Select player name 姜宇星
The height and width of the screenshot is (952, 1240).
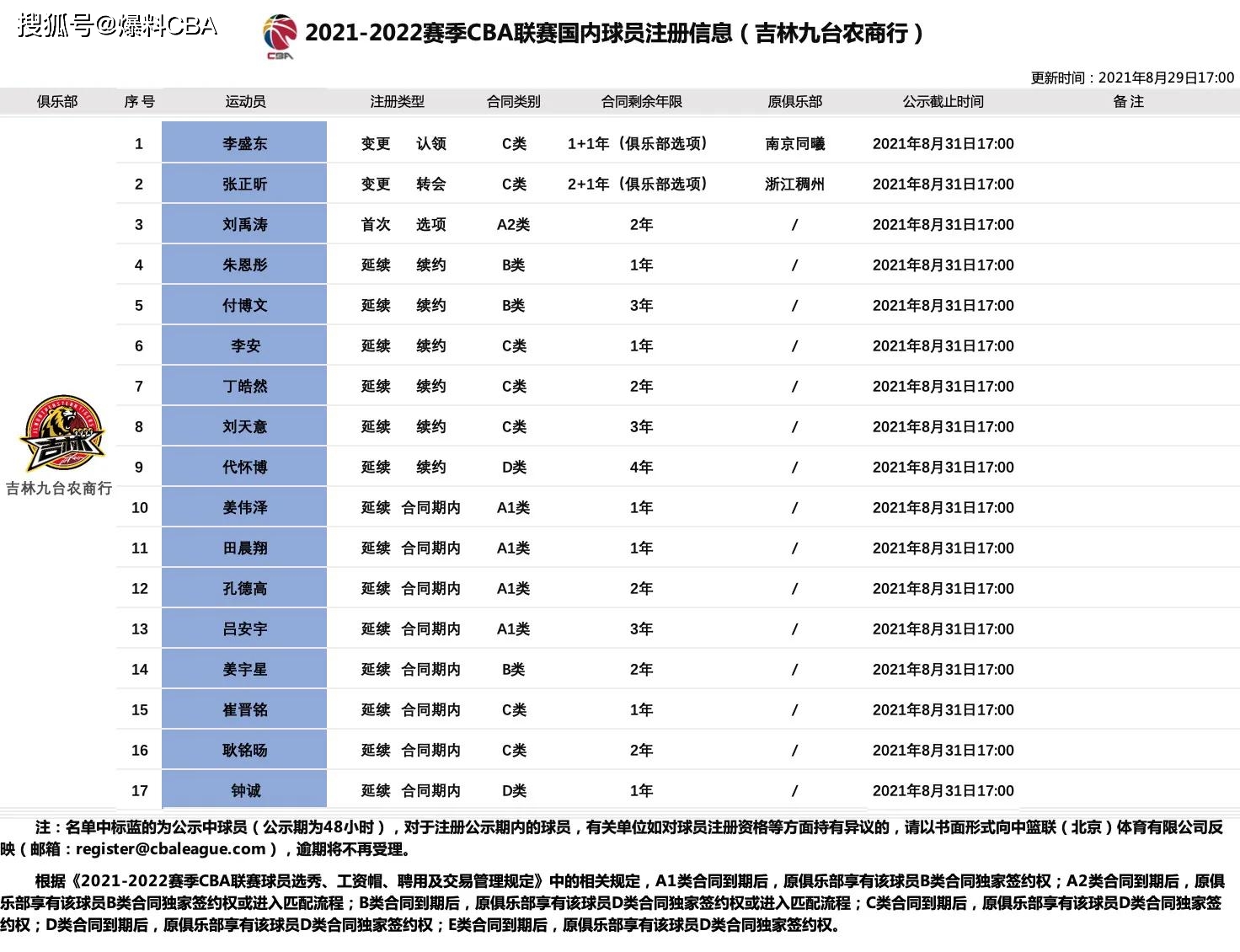[244, 670]
